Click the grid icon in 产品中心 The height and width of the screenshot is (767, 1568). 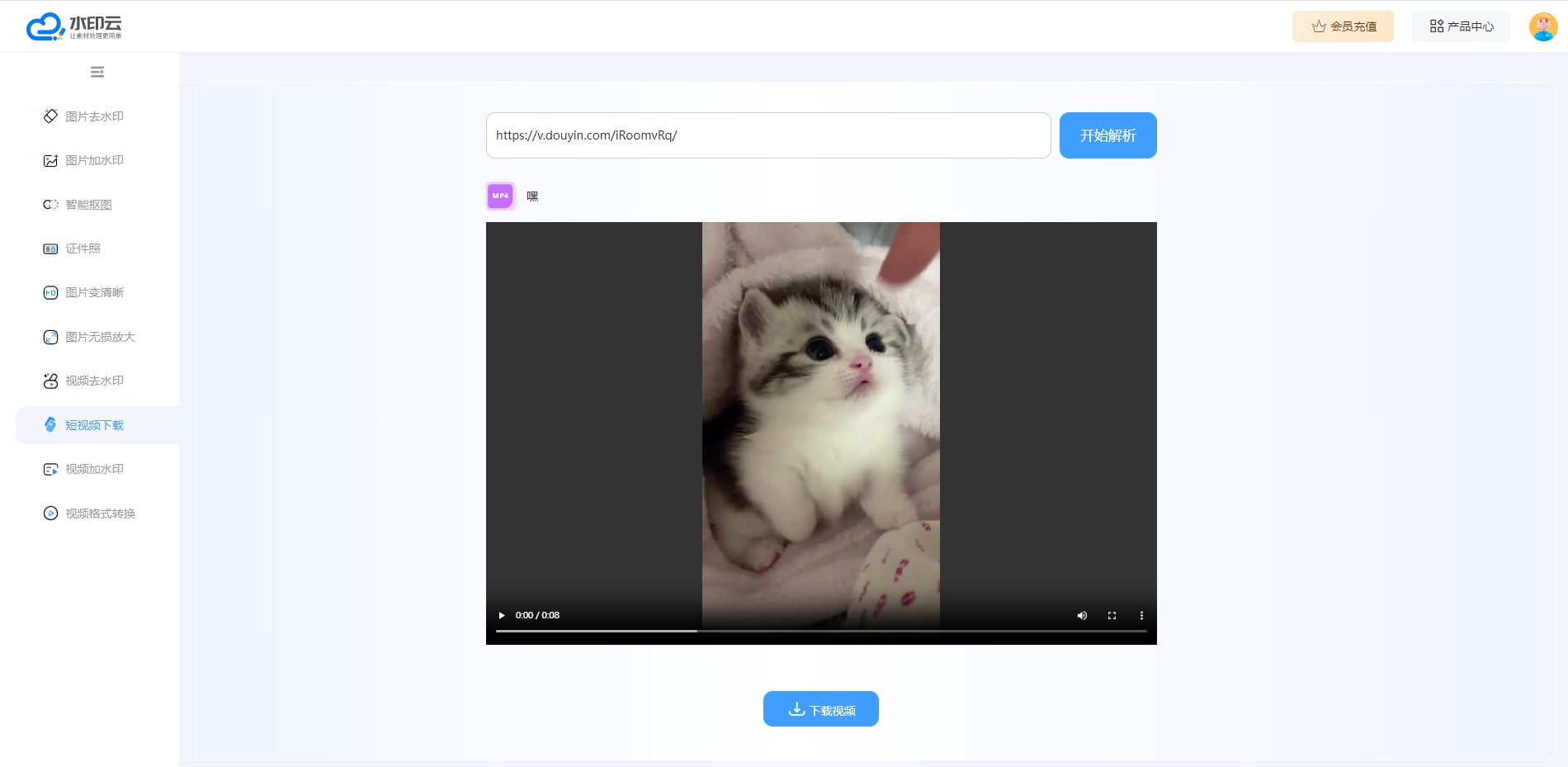tap(1437, 26)
